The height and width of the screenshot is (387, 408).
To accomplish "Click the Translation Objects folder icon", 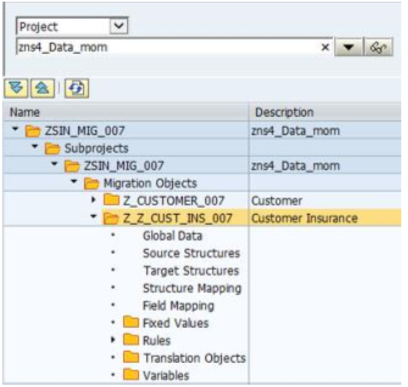I will [131, 357].
